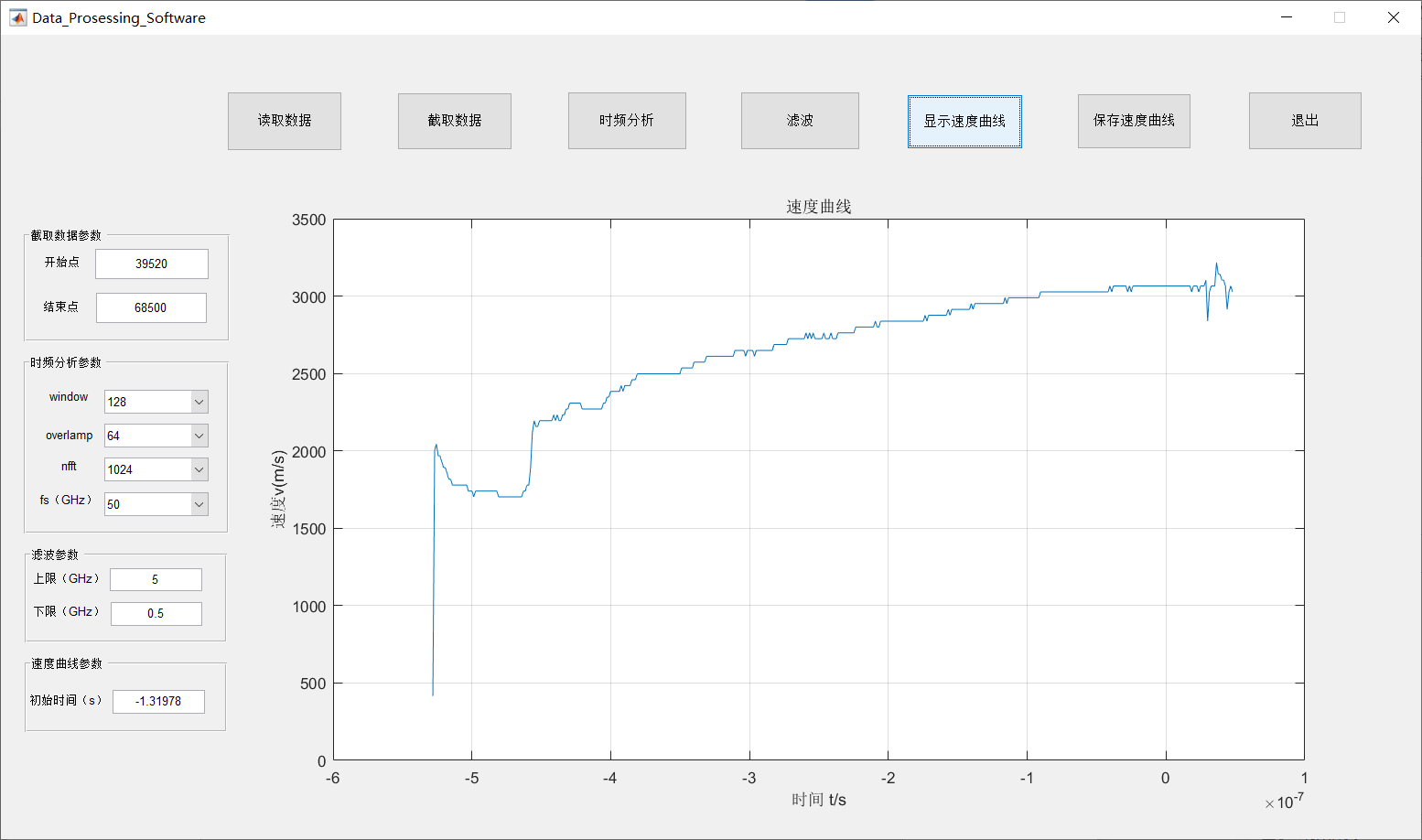Click the 滤波参数 panel title

55,555
